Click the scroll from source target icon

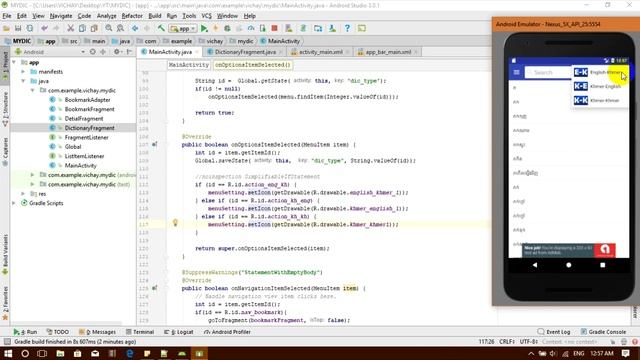click(x=93, y=52)
